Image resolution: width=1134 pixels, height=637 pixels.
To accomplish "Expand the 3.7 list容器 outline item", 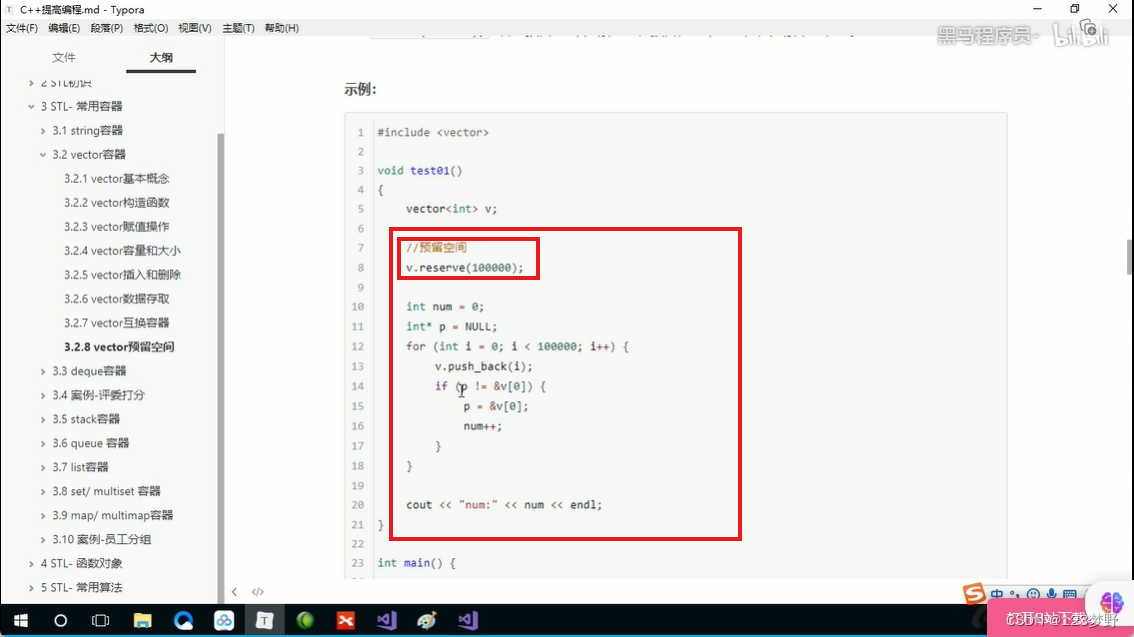I will point(43,467).
